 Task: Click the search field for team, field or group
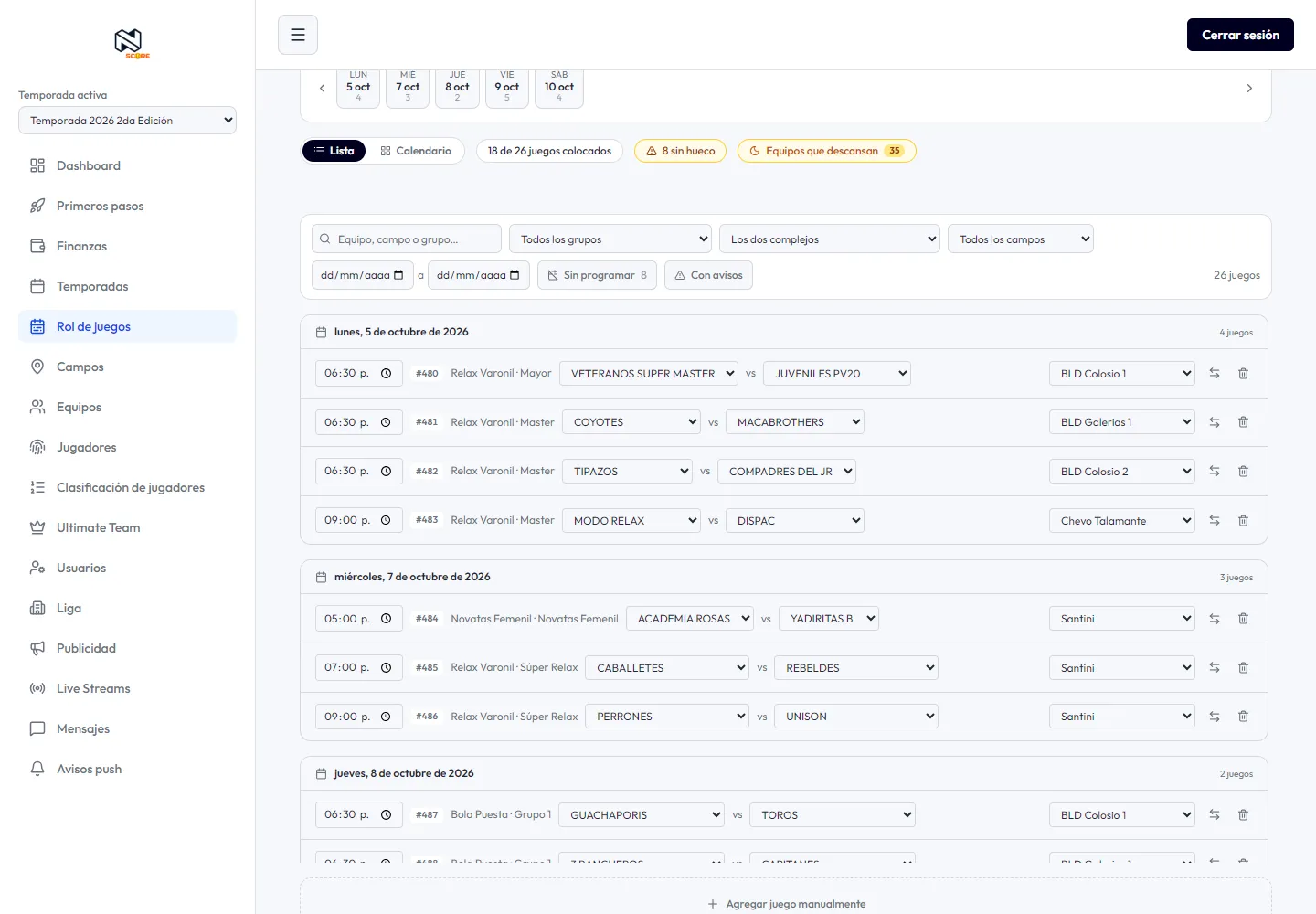coord(407,239)
